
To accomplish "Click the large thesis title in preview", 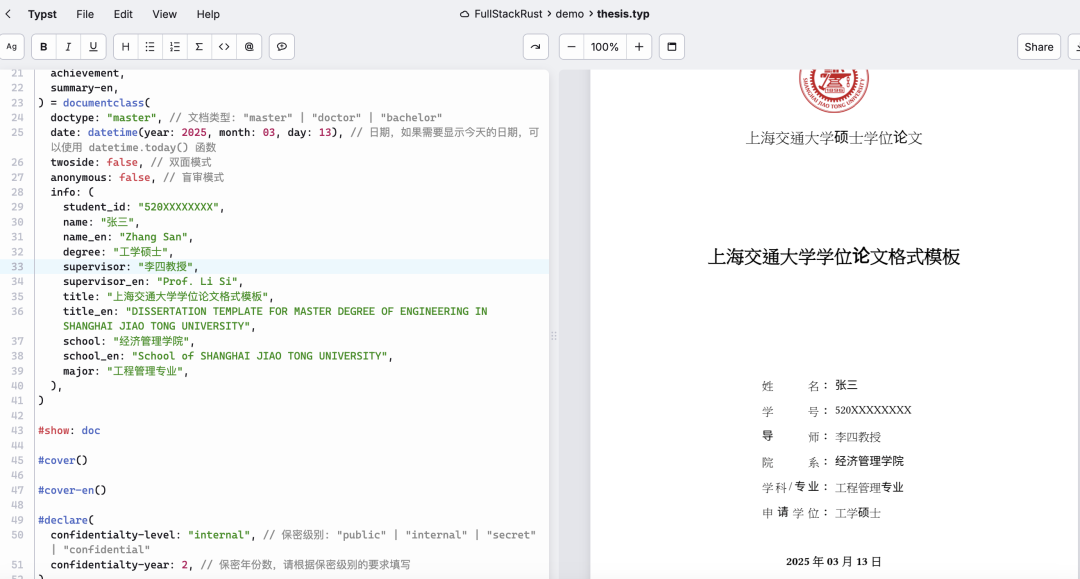I will 833,257.
